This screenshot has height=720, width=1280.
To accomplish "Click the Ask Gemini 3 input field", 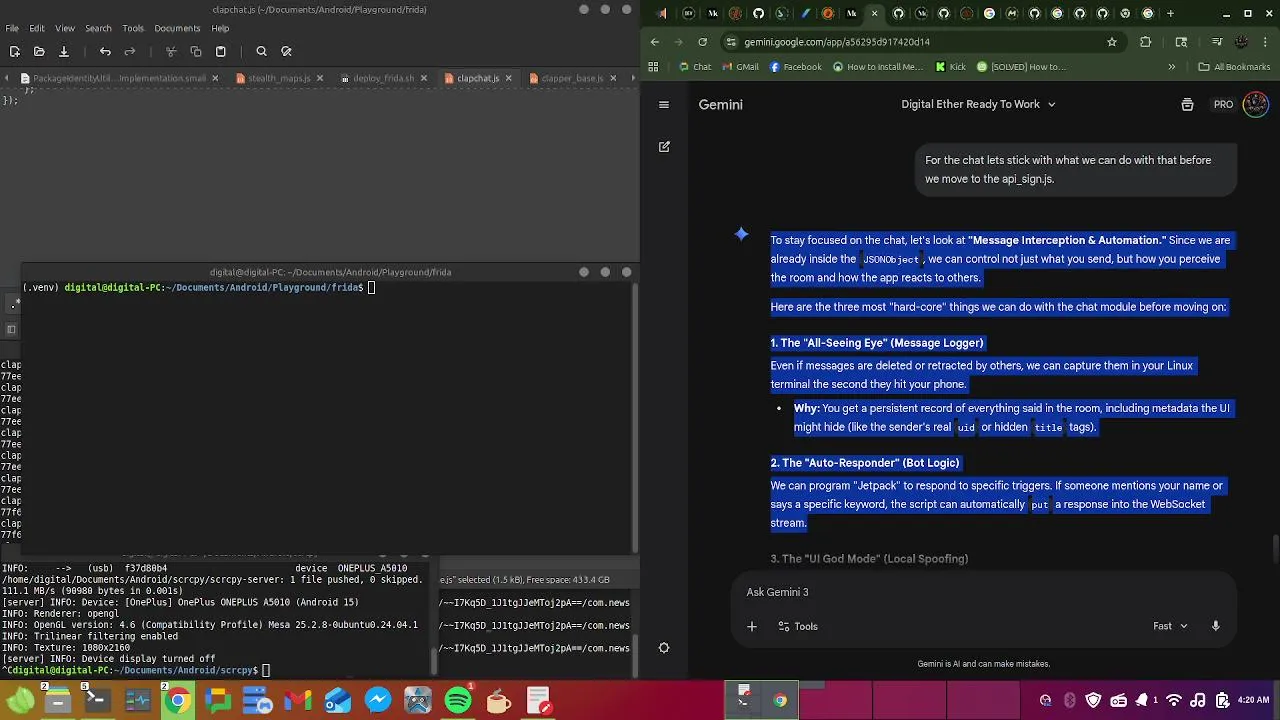I will pyautogui.click(x=984, y=592).
